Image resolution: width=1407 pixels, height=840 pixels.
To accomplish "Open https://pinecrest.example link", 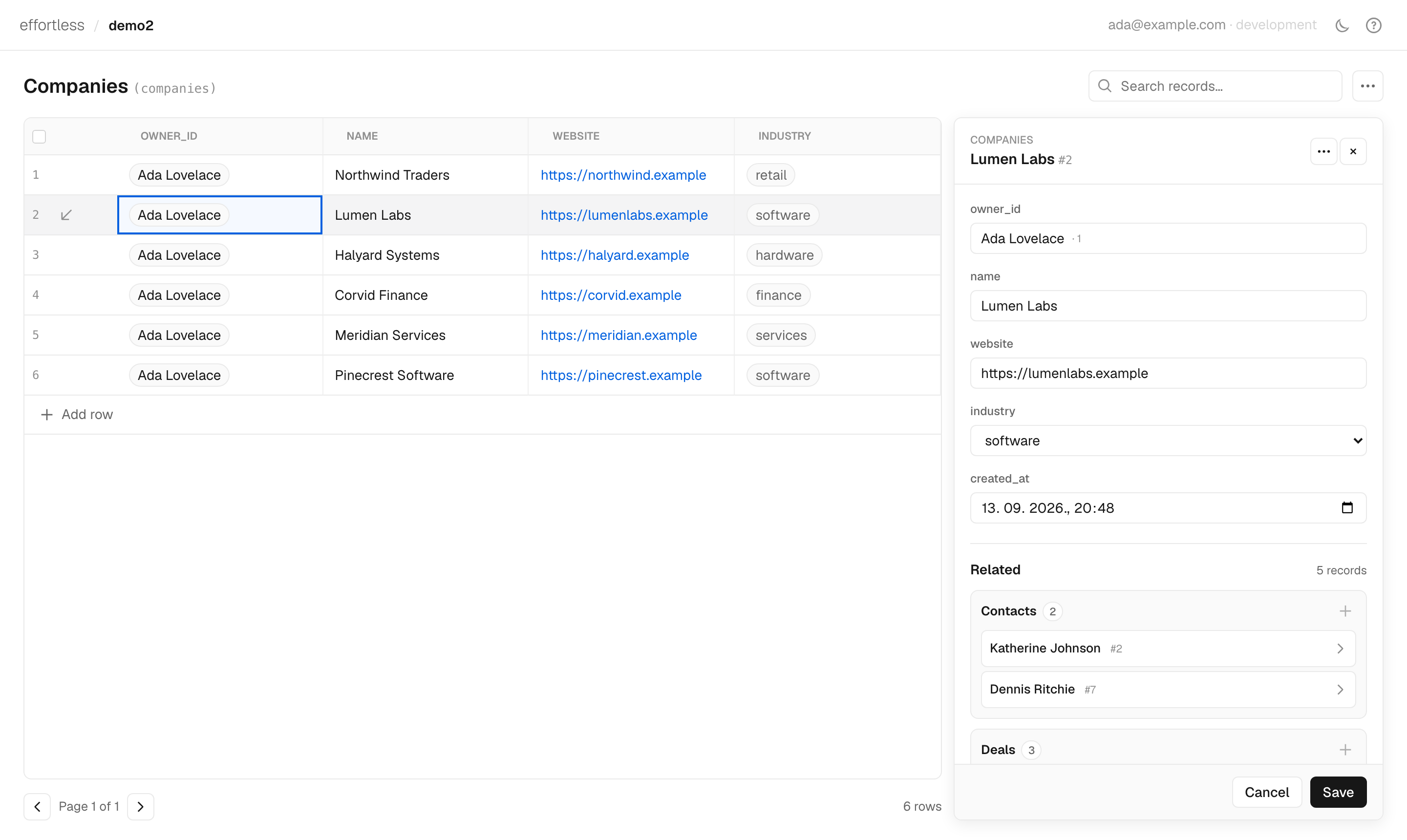I will tap(620, 375).
